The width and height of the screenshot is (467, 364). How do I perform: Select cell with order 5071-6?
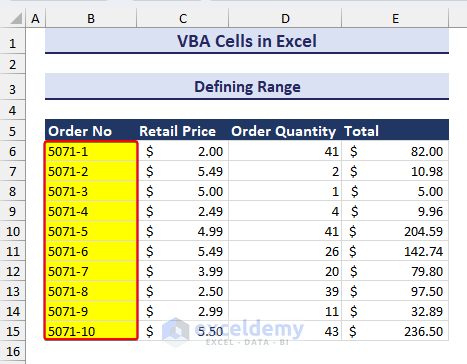pos(91,251)
